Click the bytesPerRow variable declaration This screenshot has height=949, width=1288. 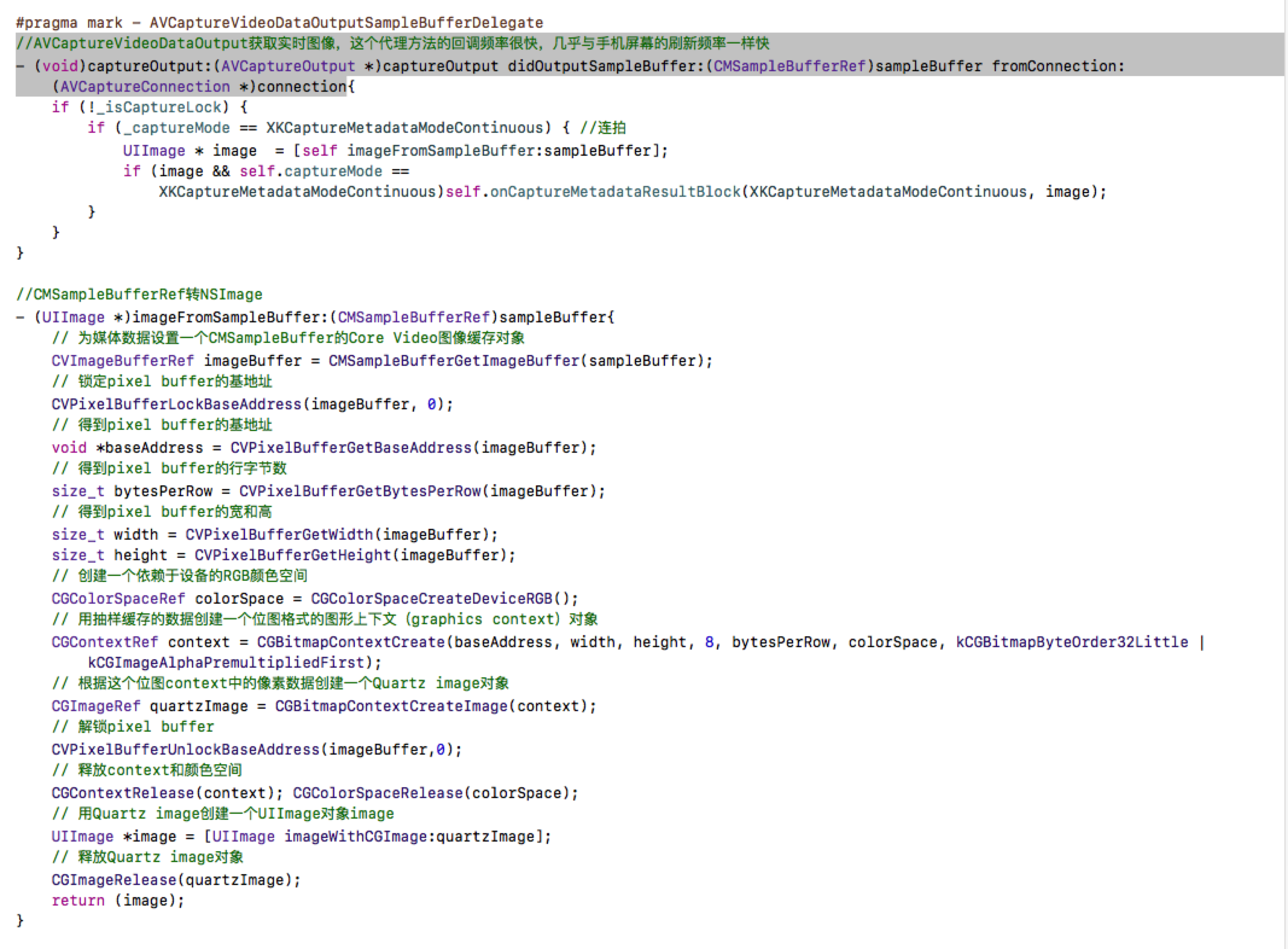click(163, 491)
